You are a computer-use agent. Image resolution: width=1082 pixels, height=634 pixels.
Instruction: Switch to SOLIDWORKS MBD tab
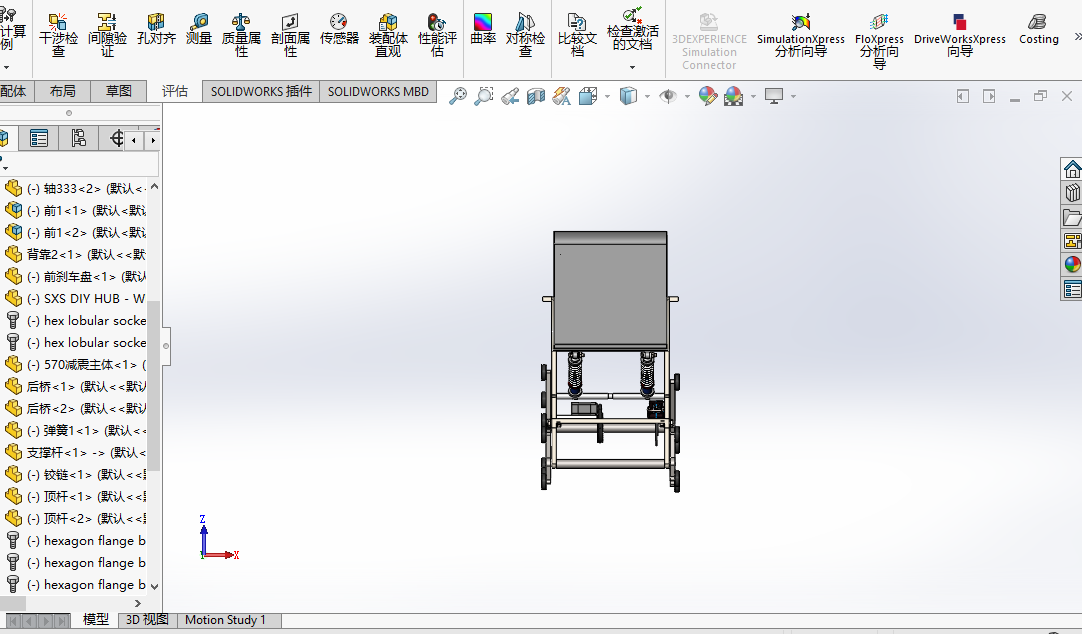[x=378, y=92]
